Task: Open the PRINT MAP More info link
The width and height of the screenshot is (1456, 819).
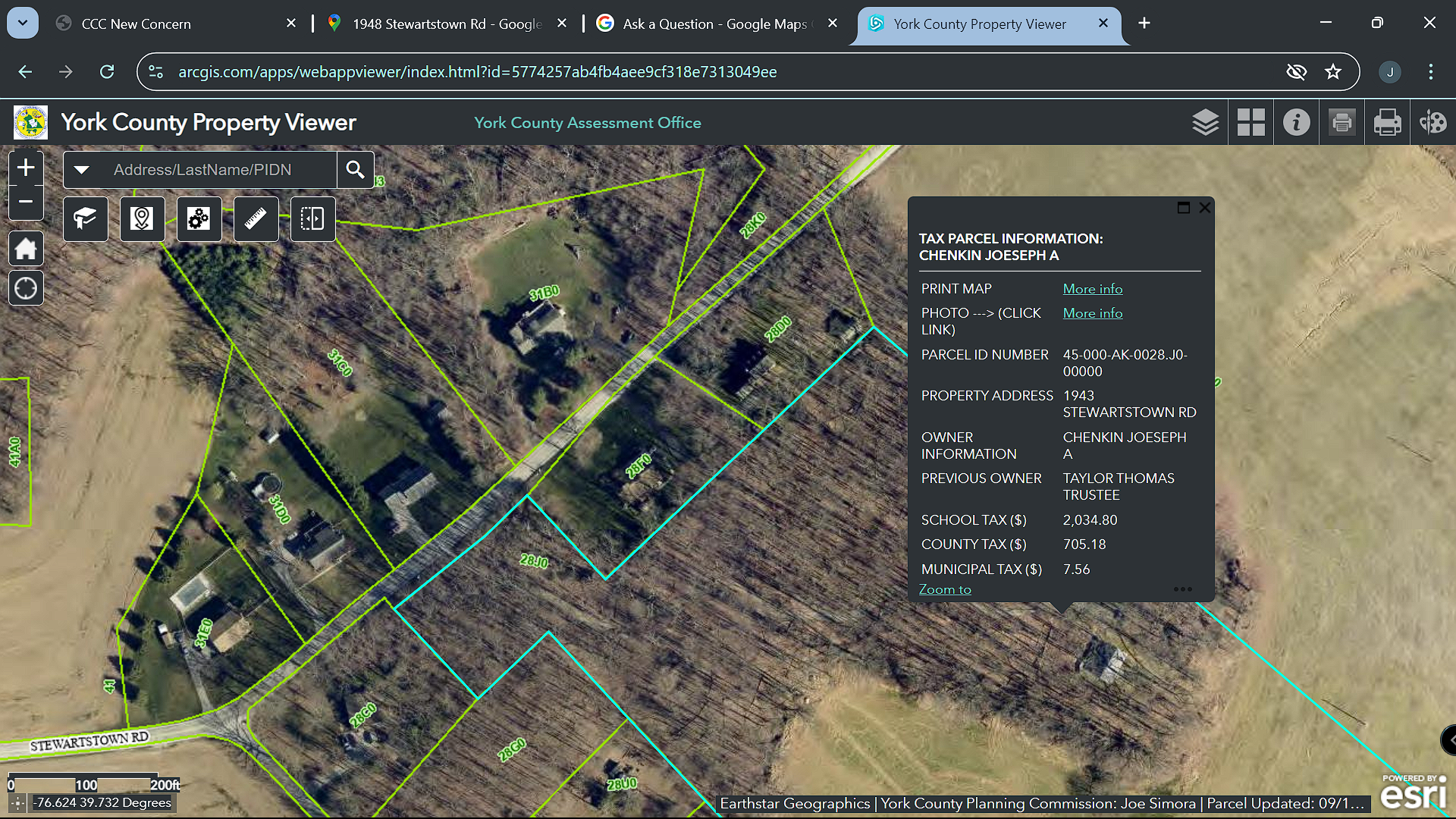Action: [1092, 289]
